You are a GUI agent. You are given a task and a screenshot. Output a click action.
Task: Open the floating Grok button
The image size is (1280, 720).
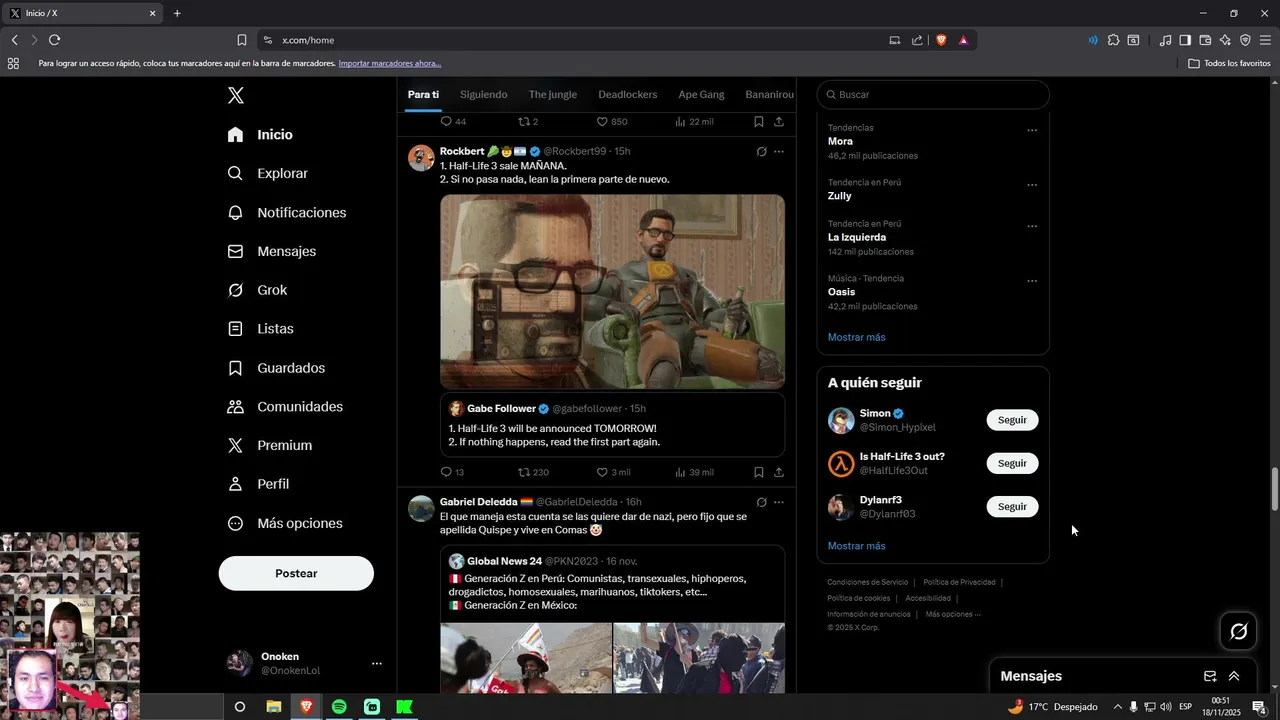(1239, 631)
